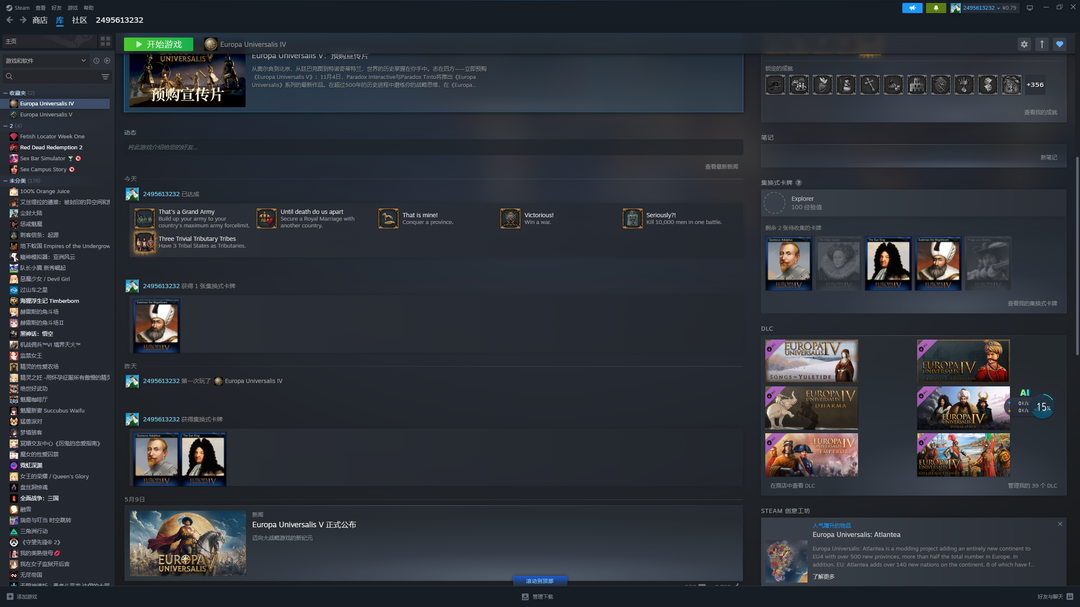Click Victorious! achievement icon
This screenshot has width=1080, height=607.
pyautogui.click(x=510, y=218)
